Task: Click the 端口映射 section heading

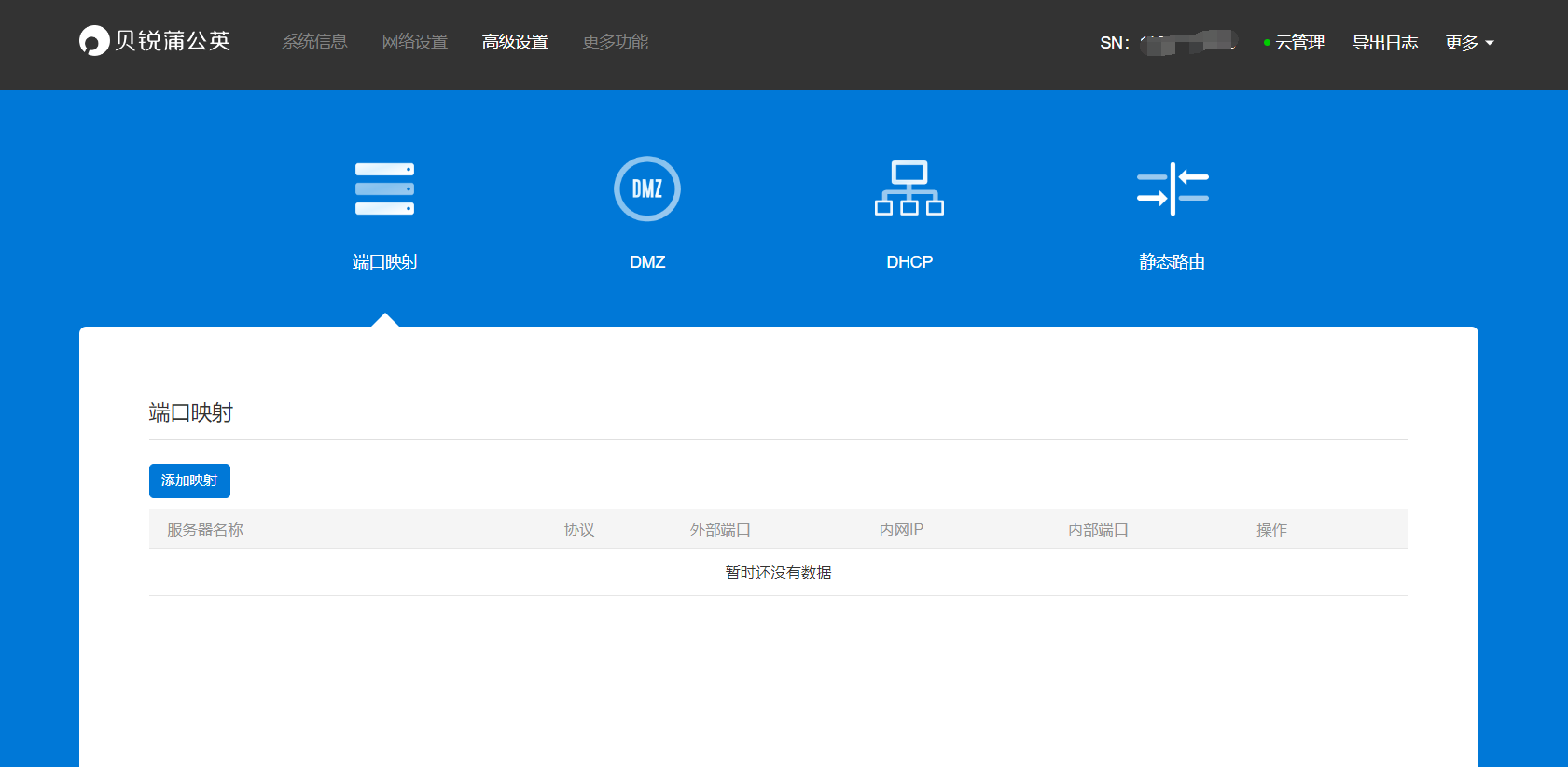Action: point(191,412)
